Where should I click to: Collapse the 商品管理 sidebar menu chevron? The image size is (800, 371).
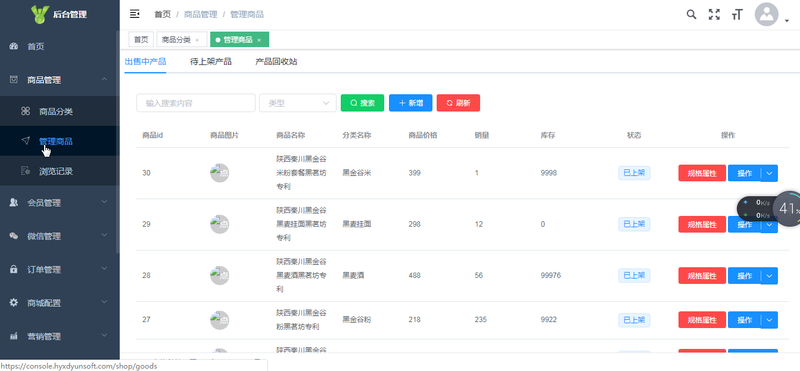(105, 80)
